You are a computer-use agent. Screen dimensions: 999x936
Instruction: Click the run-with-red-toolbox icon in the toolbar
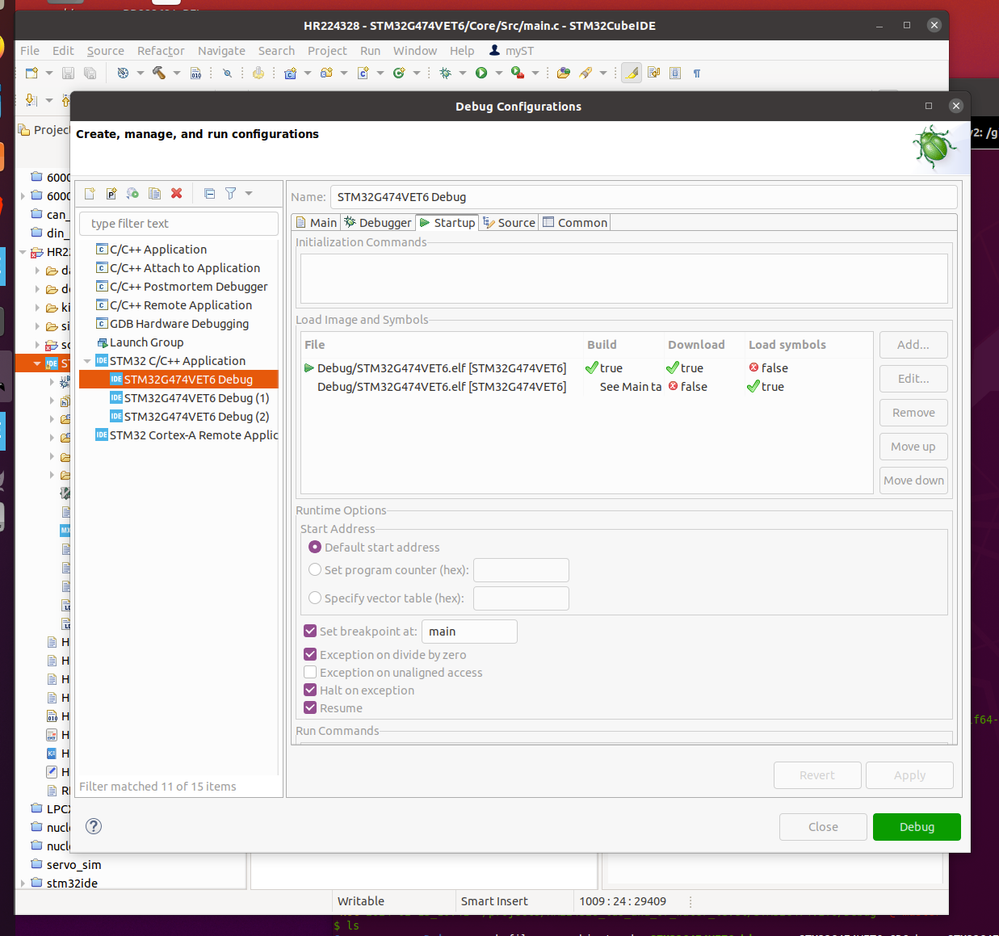click(x=517, y=73)
